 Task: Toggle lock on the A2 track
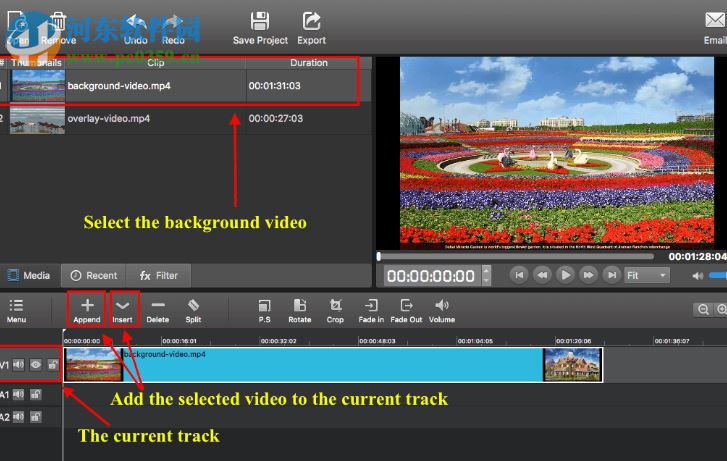(36, 417)
